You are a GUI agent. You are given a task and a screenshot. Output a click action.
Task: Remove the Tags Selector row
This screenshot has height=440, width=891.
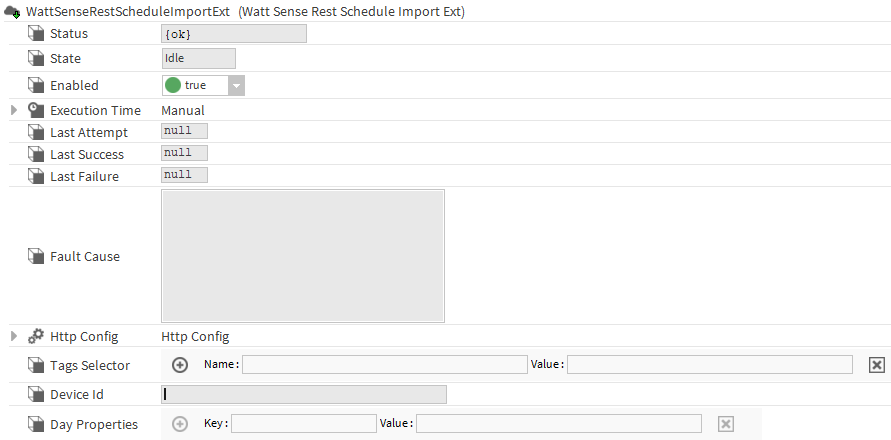click(x=876, y=365)
